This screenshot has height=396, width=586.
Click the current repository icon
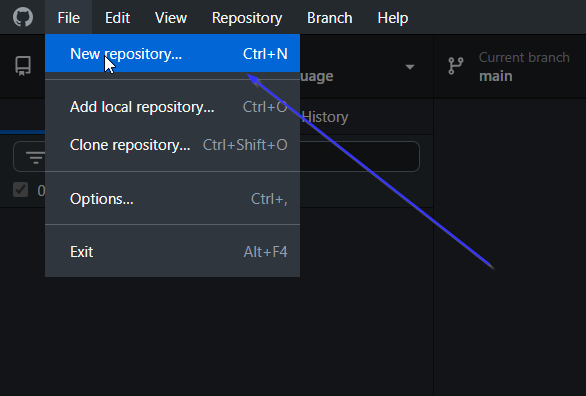click(x=23, y=66)
